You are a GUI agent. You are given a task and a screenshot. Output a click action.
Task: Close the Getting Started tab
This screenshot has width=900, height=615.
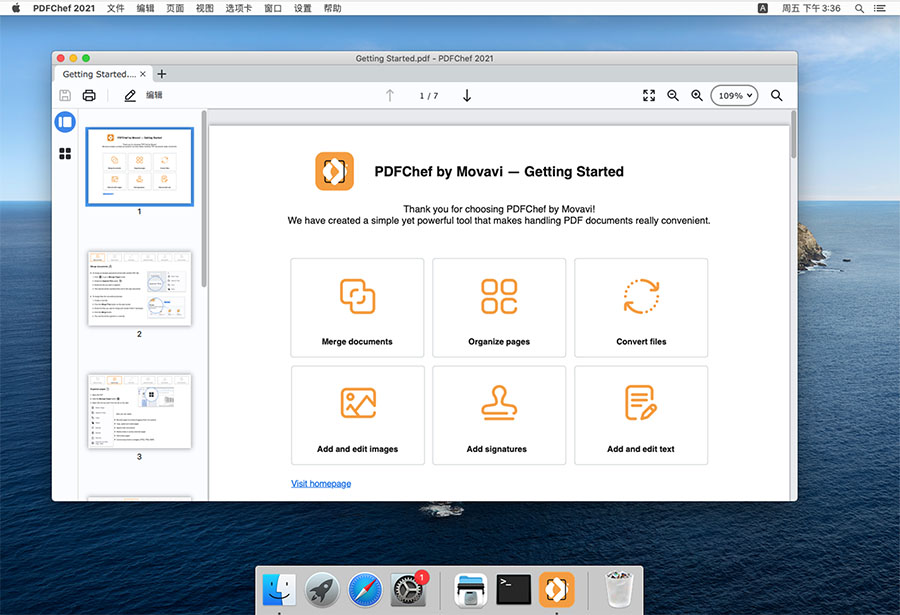click(x=143, y=74)
